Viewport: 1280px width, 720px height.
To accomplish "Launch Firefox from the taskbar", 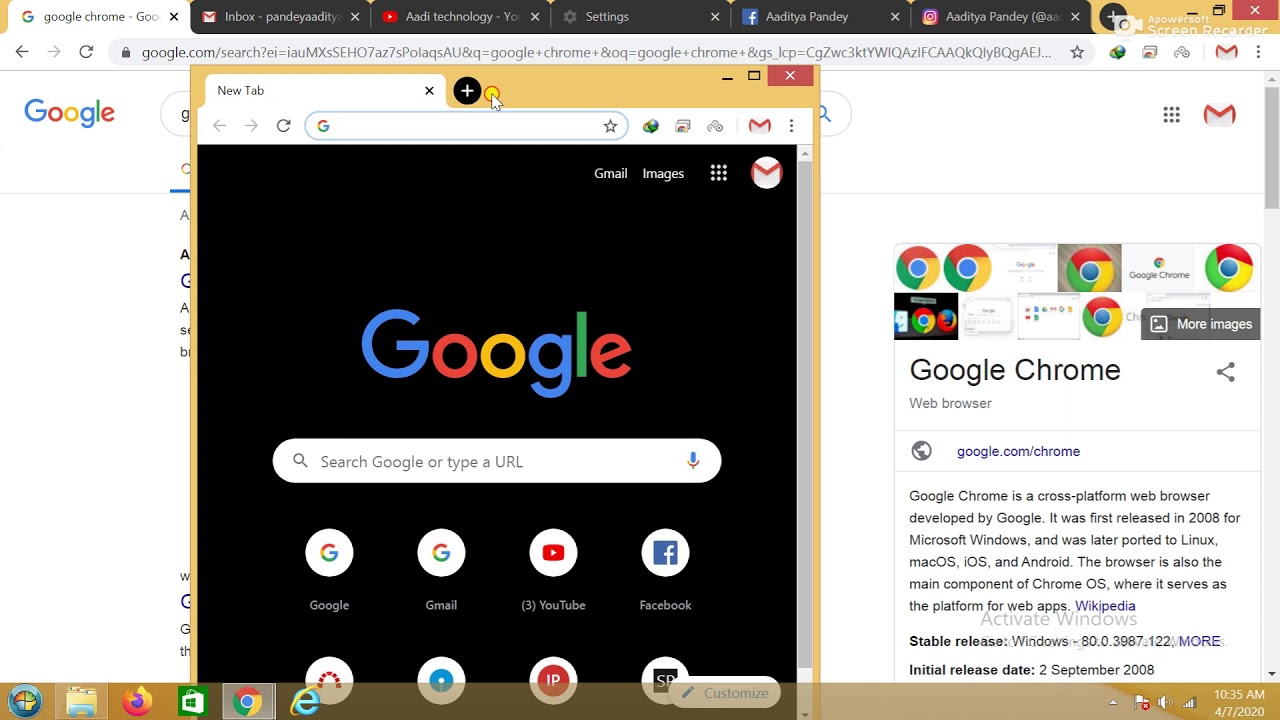I will pos(137,702).
